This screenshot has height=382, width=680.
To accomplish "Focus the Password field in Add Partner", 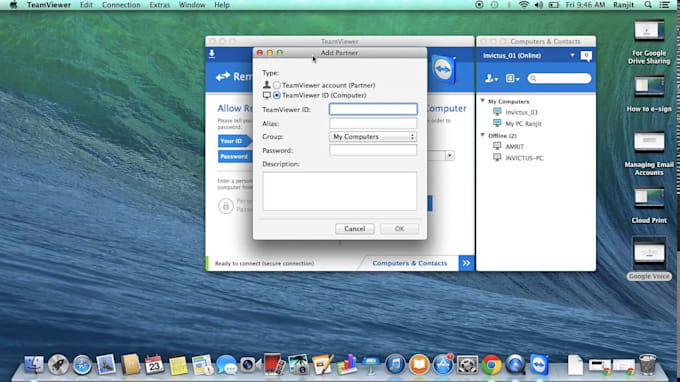I will [x=373, y=150].
